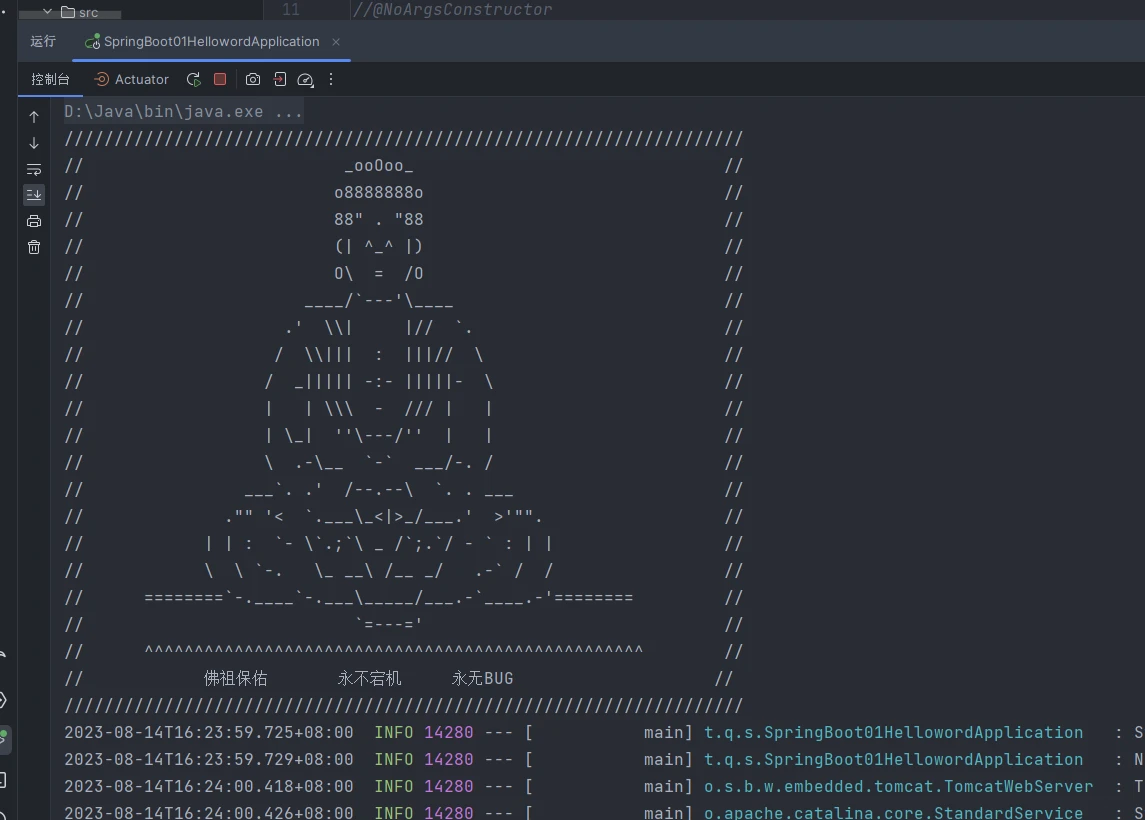Open the more options three-dot menu
Screen dimensions: 1145x820
pos(331,79)
